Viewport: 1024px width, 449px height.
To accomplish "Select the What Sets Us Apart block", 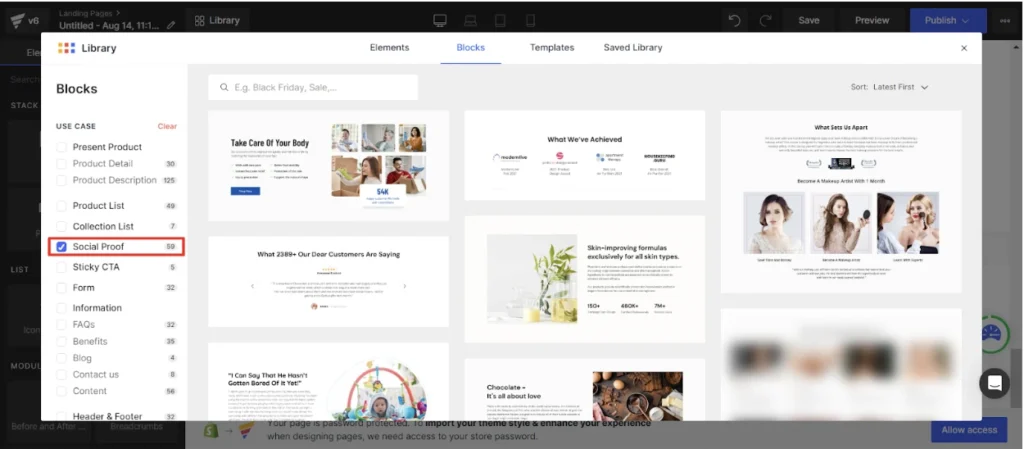I will tap(840, 202).
